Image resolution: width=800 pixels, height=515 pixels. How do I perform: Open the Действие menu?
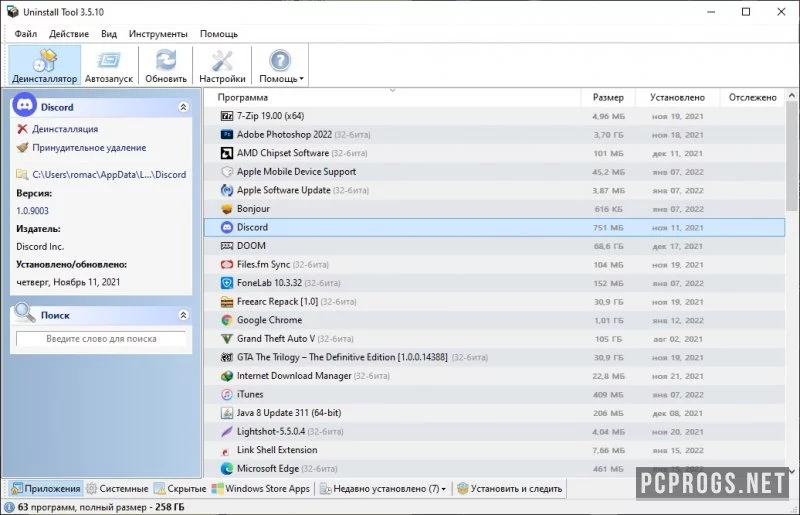coord(69,34)
